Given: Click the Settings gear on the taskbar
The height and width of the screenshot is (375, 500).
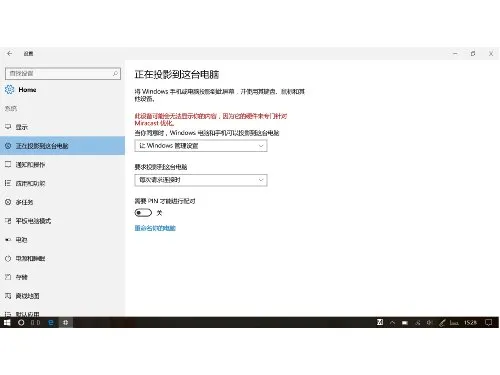Looking at the screenshot, I should click(66, 322).
